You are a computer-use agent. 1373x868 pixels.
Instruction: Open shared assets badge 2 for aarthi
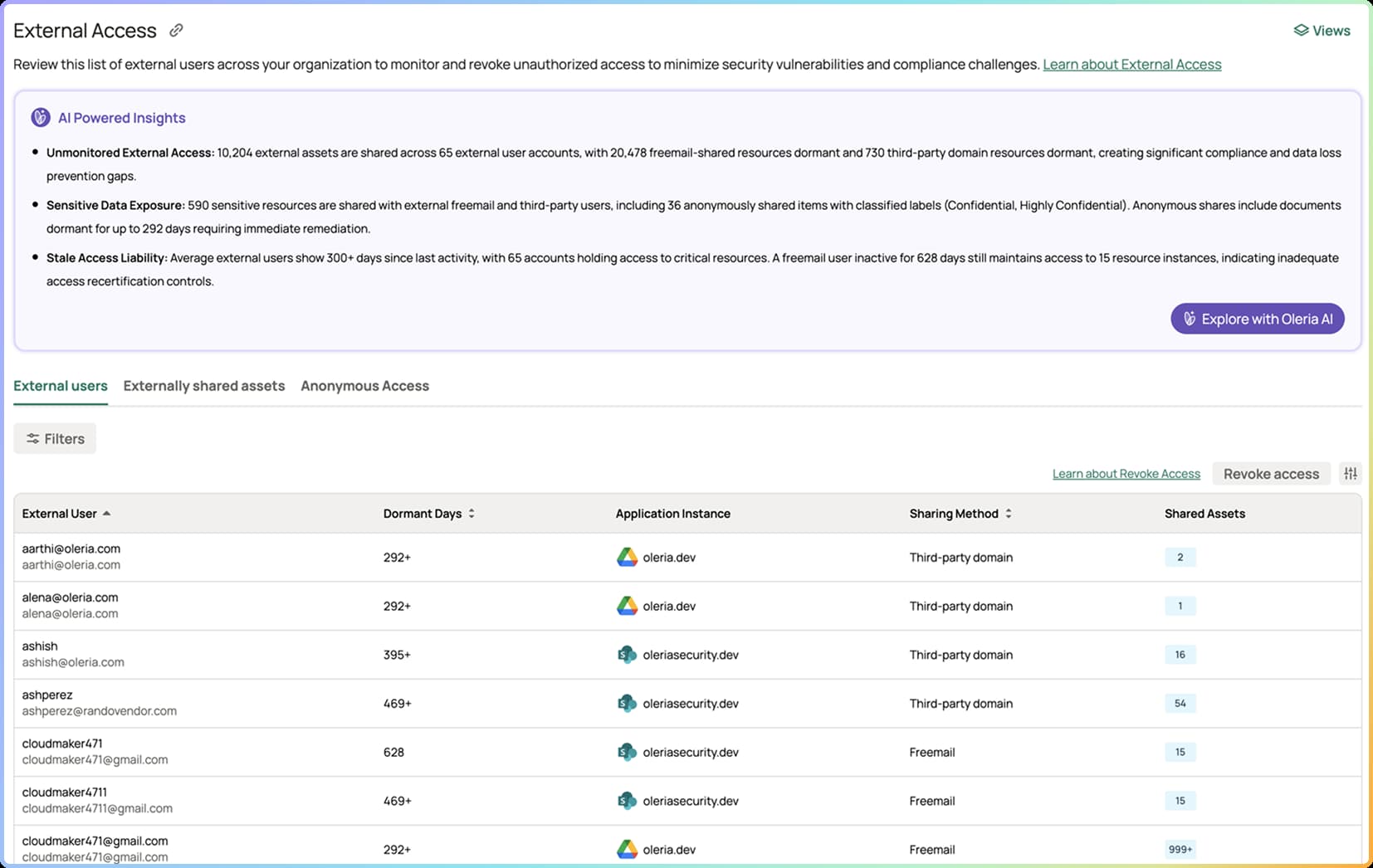click(1180, 558)
